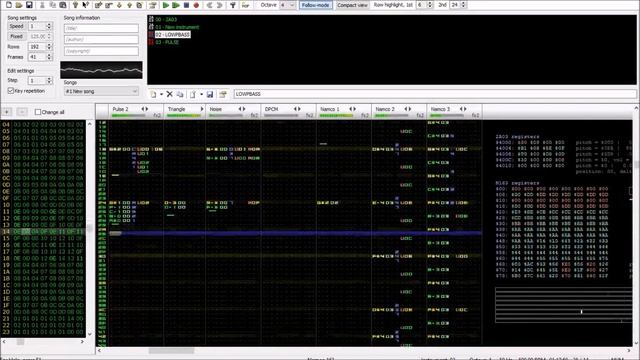The width and height of the screenshot is (640, 360).
Task: Play the song with the green arrow
Action: pyautogui.click(x=166, y=5)
